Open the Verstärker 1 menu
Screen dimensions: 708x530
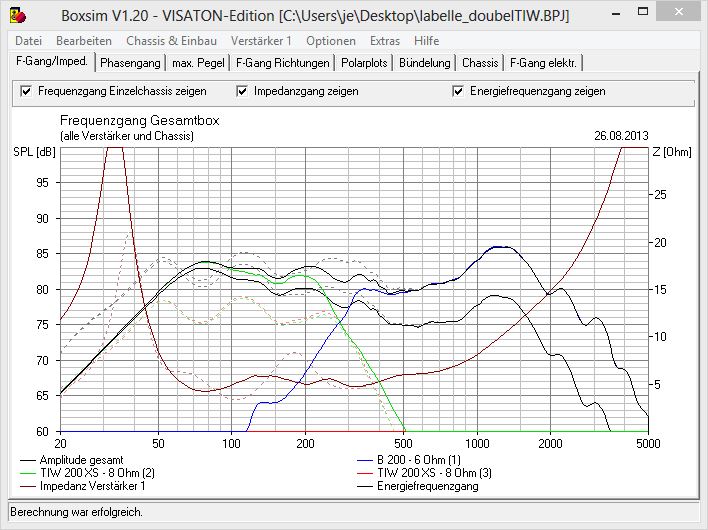261,41
